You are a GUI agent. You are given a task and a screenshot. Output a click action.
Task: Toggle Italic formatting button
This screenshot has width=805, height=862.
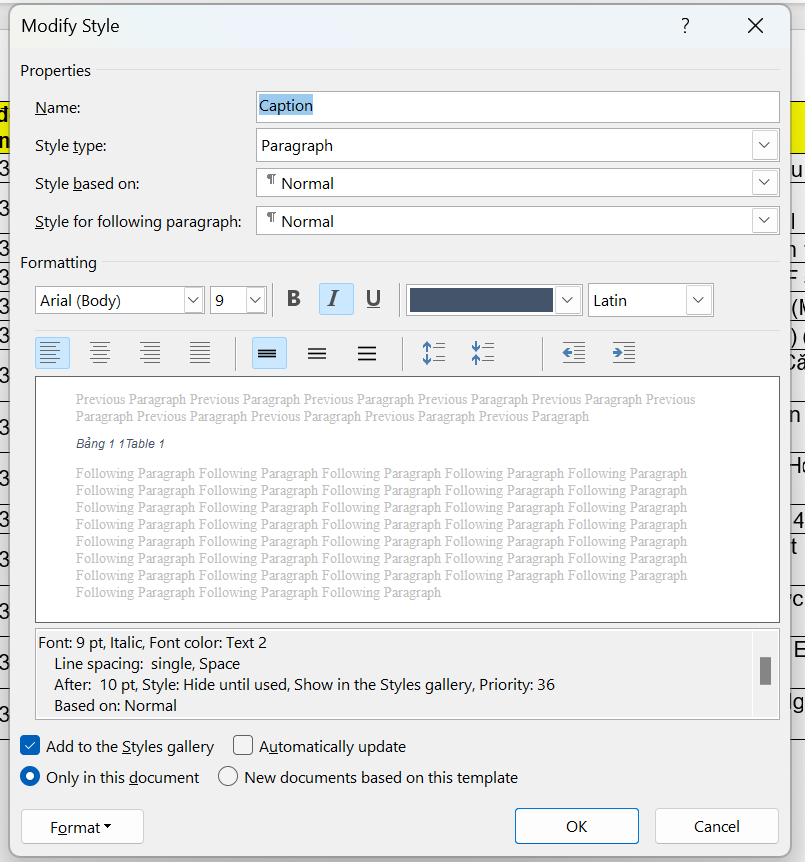[x=336, y=299]
